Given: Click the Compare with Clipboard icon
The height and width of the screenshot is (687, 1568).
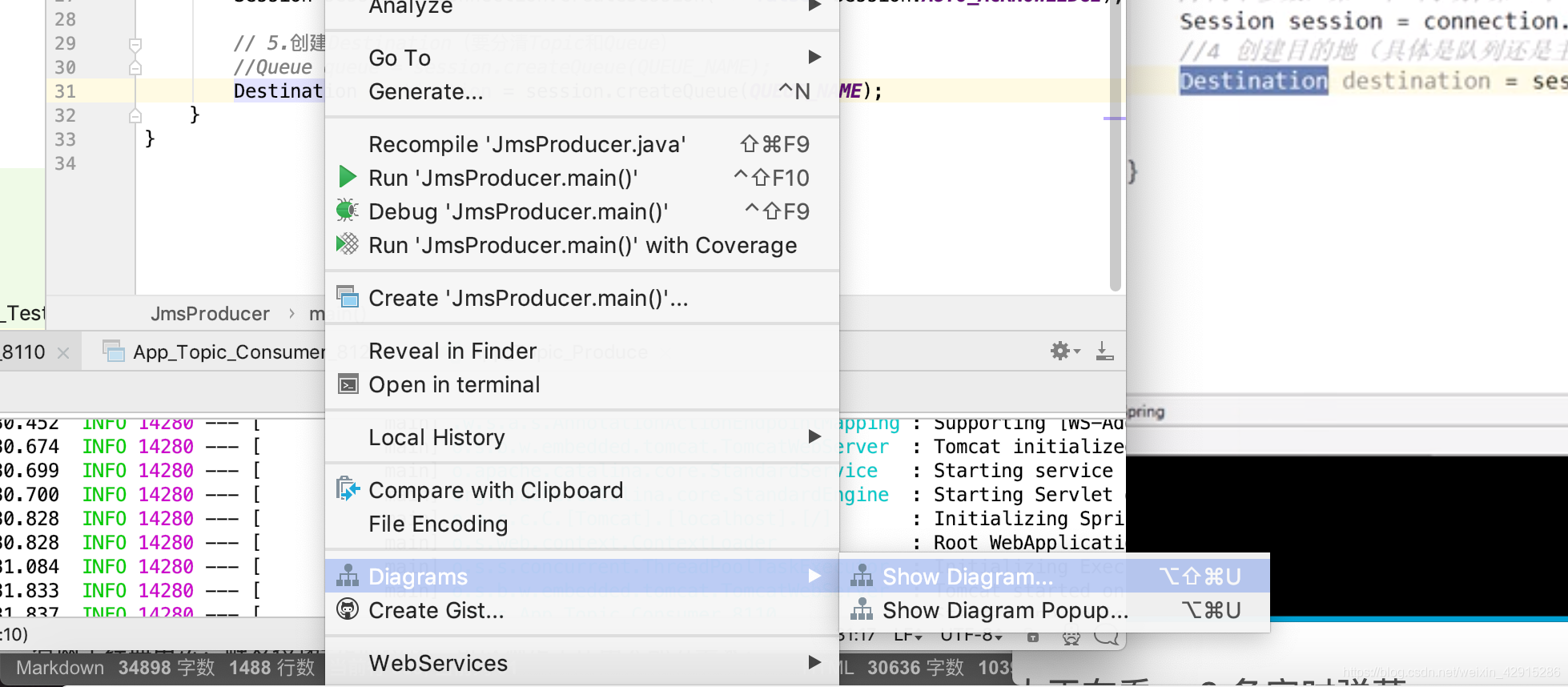Looking at the screenshot, I should click(x=348, y=489).
